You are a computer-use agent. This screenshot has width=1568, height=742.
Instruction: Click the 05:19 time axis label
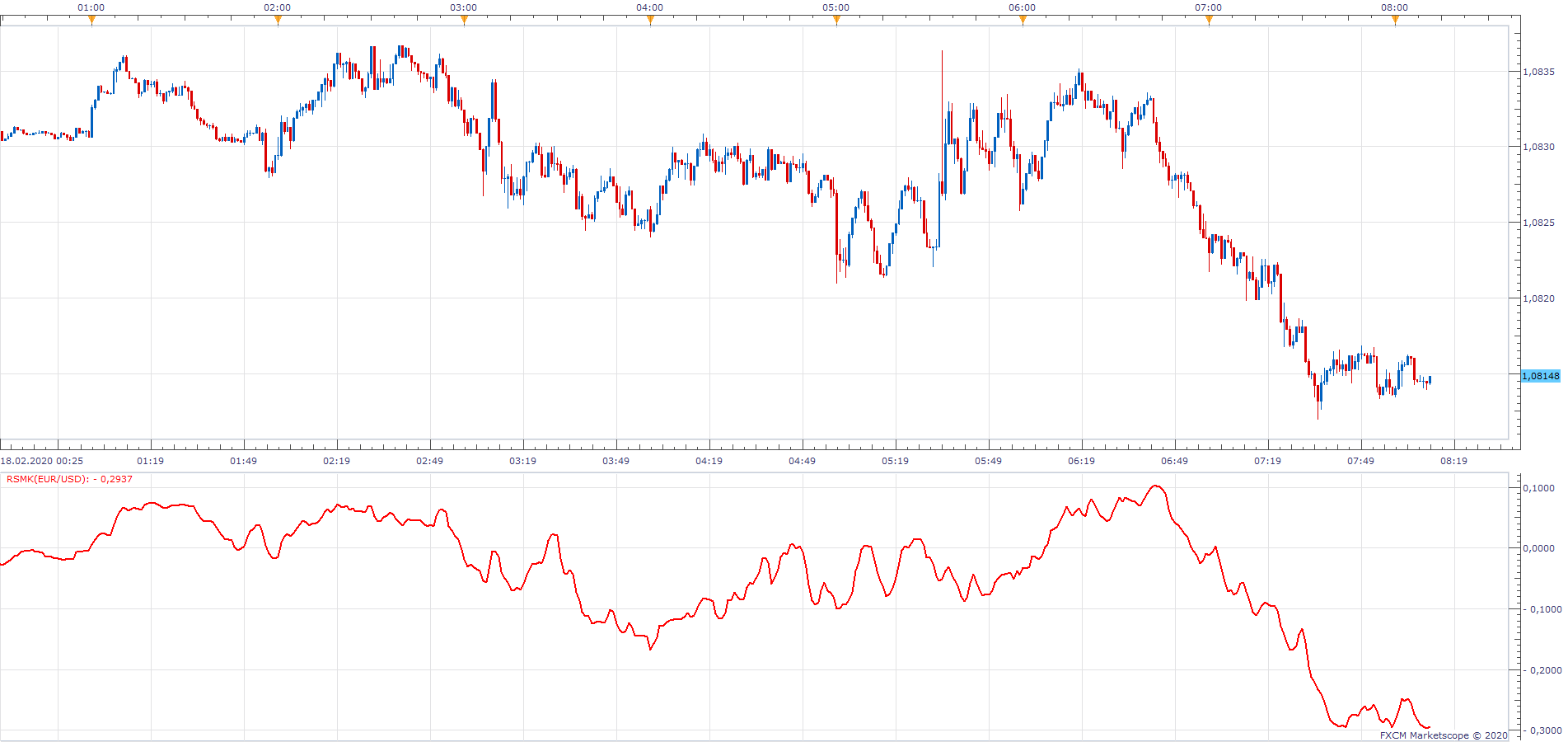pyautogui.click(x=895, y=461)
